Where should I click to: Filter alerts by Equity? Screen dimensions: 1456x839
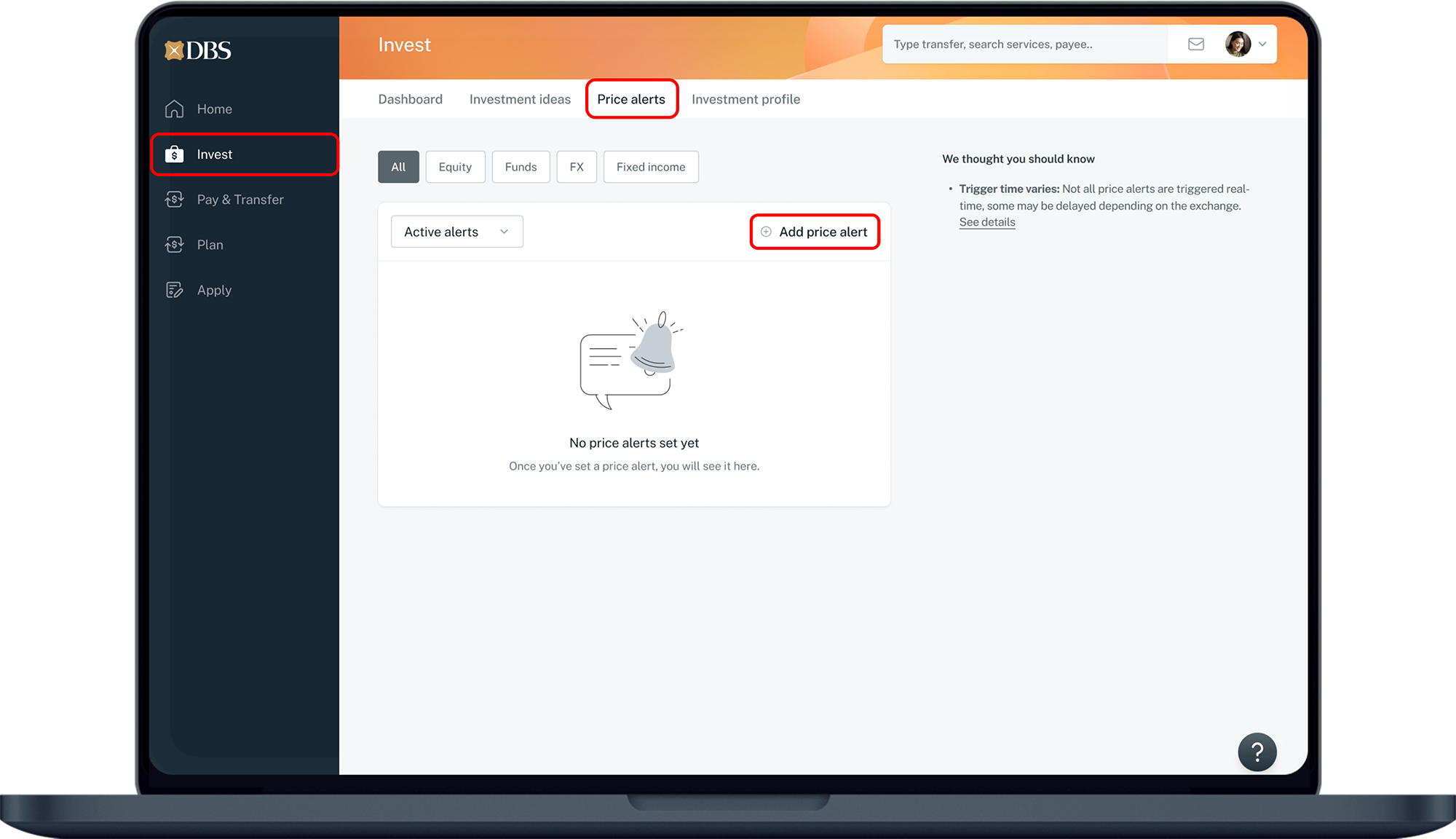[x=455, y=167]
